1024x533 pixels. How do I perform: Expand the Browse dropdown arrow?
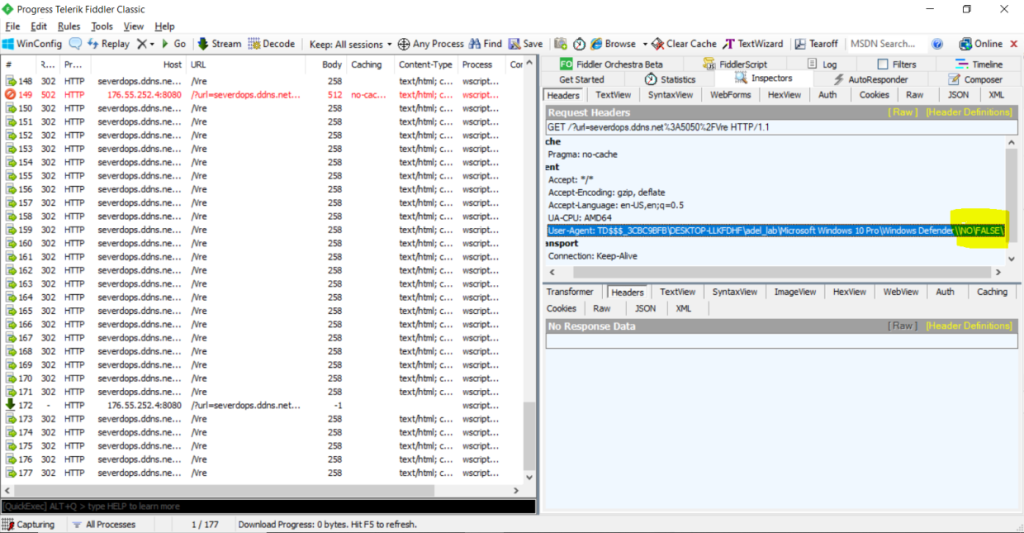tap(645, 44)
